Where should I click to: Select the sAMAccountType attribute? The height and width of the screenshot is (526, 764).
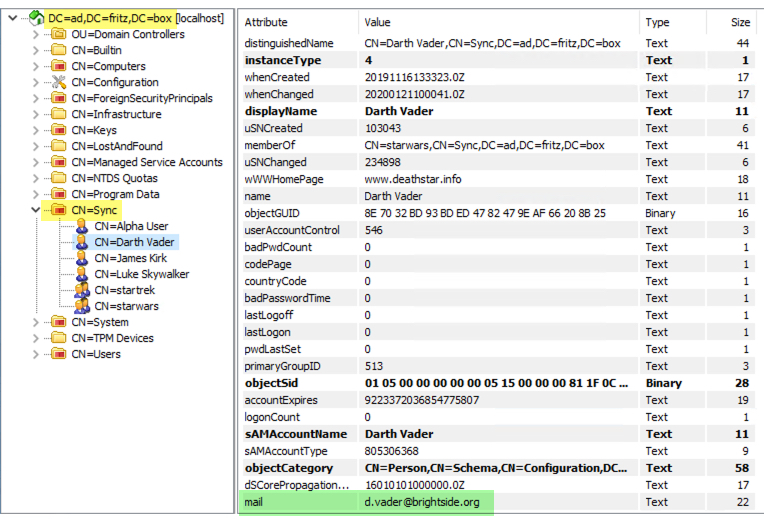point(286,451)
